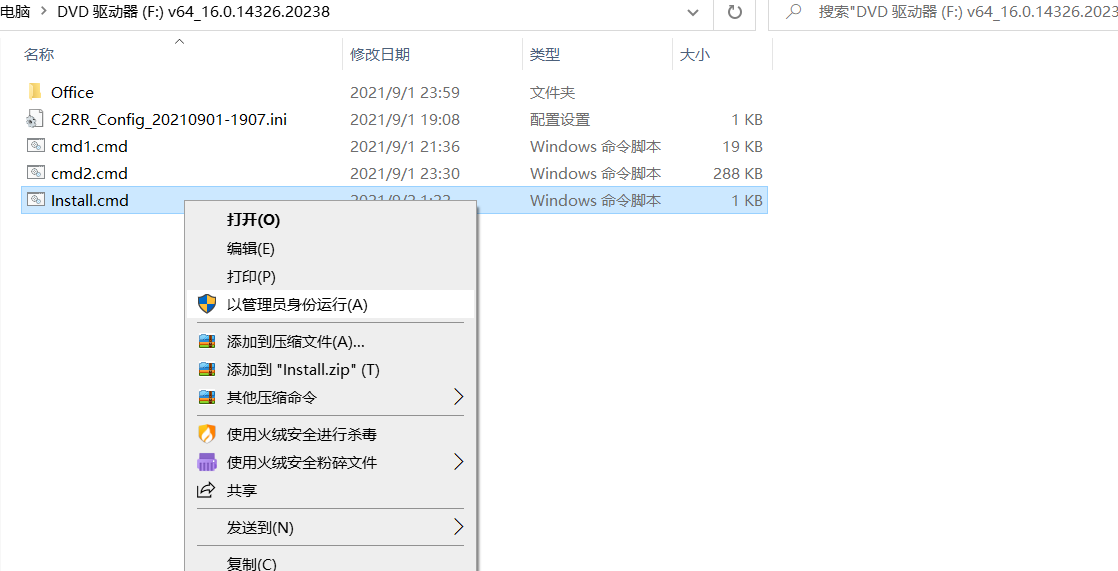Image resolution: width=1118 pixels, height=571 pixels.
Task: Select 以管理员身份运行(A)
Action: pos(329,304)
